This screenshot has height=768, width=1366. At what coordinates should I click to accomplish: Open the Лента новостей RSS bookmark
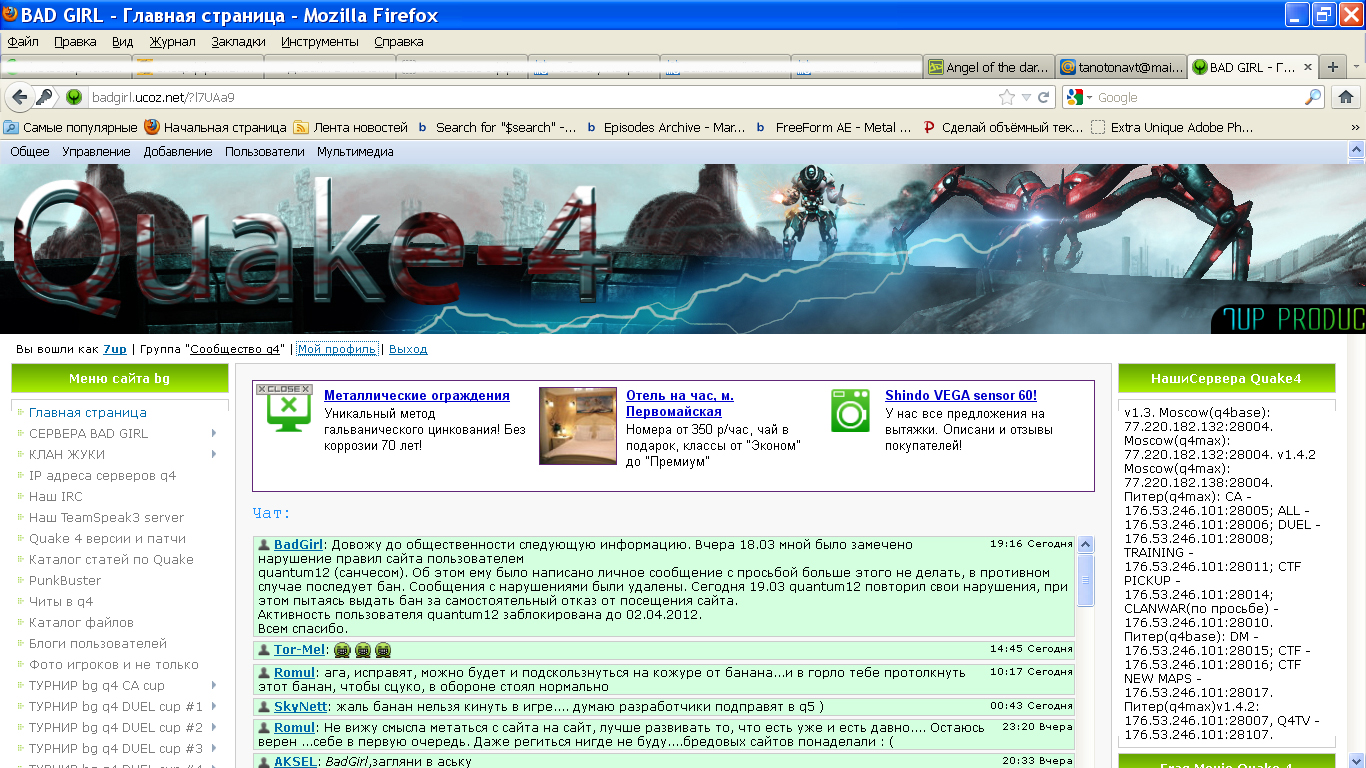pos(351,128)
